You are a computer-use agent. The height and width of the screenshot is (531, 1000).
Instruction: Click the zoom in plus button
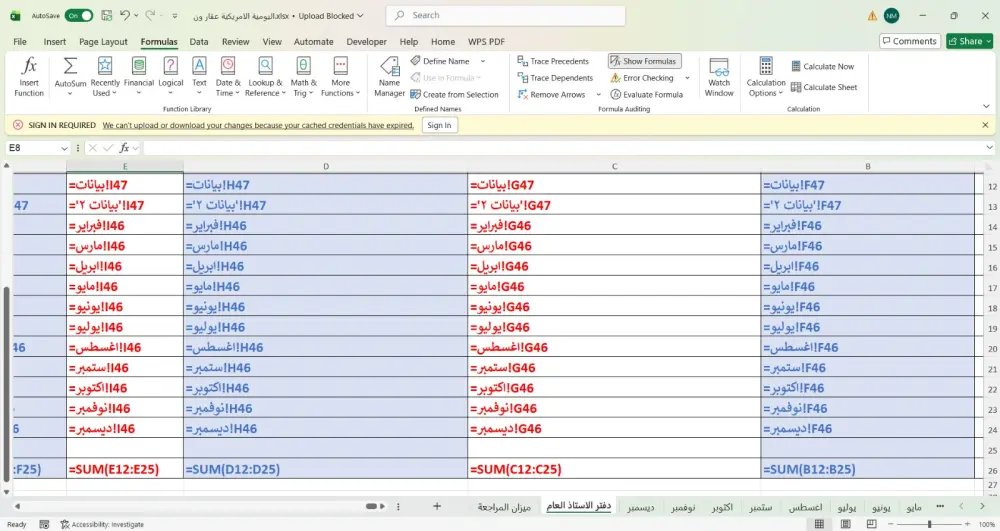[968, 524]
